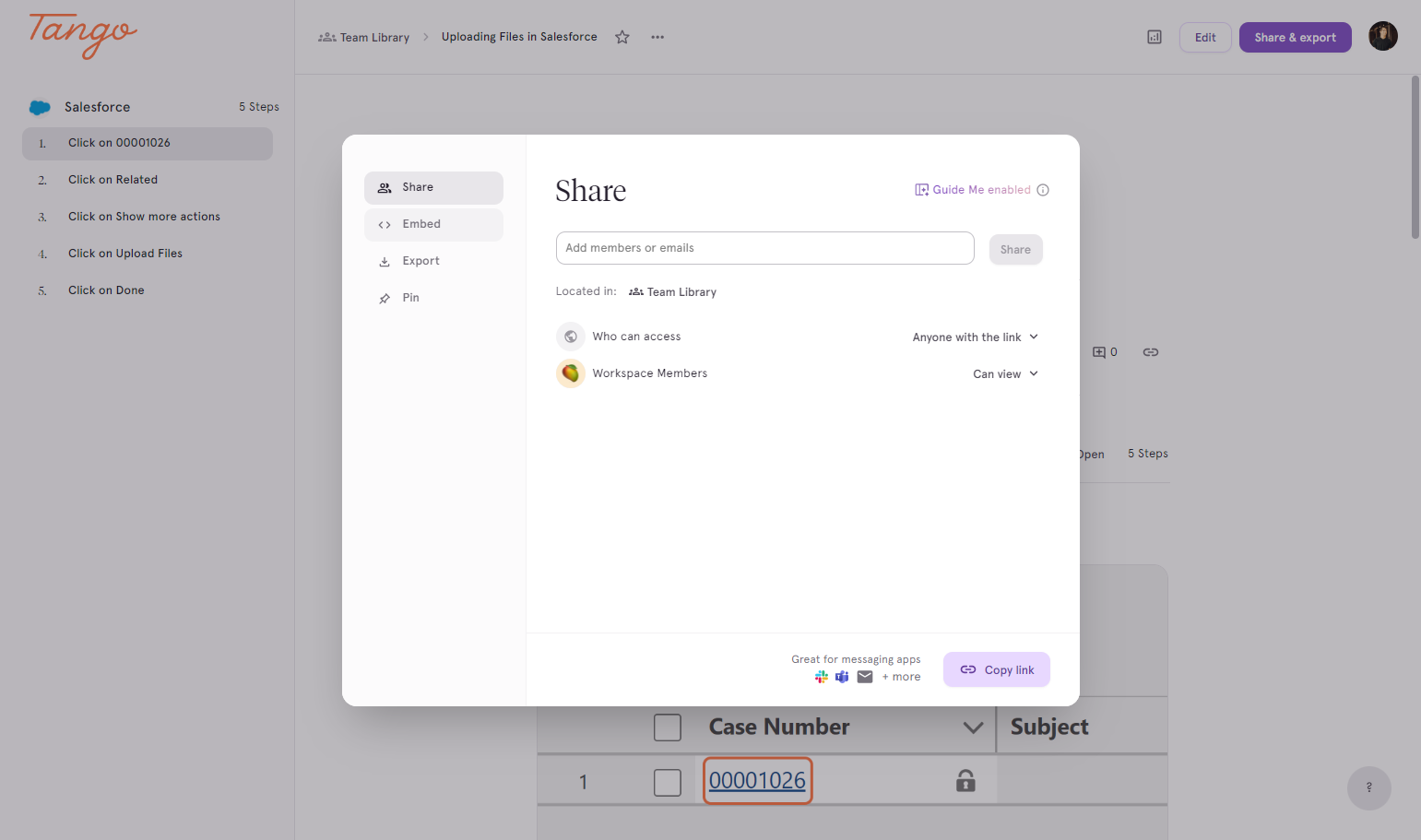This screenshot has width=1421, height=840.
Task: Click the Share & export button
Action: [x=1296, y=37]
